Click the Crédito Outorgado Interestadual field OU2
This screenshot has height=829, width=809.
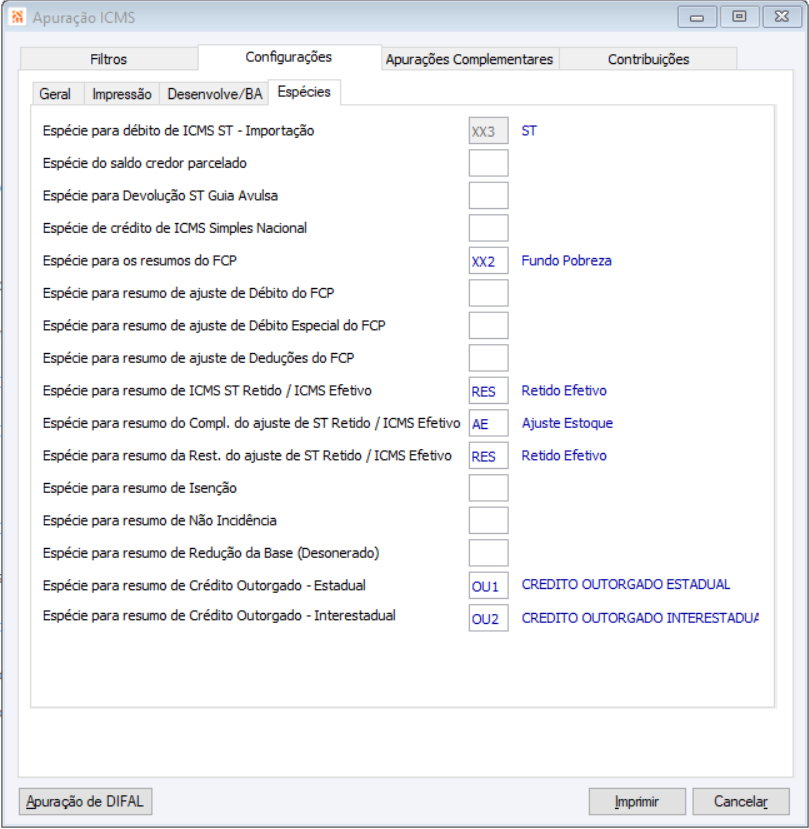pos(488,618)
